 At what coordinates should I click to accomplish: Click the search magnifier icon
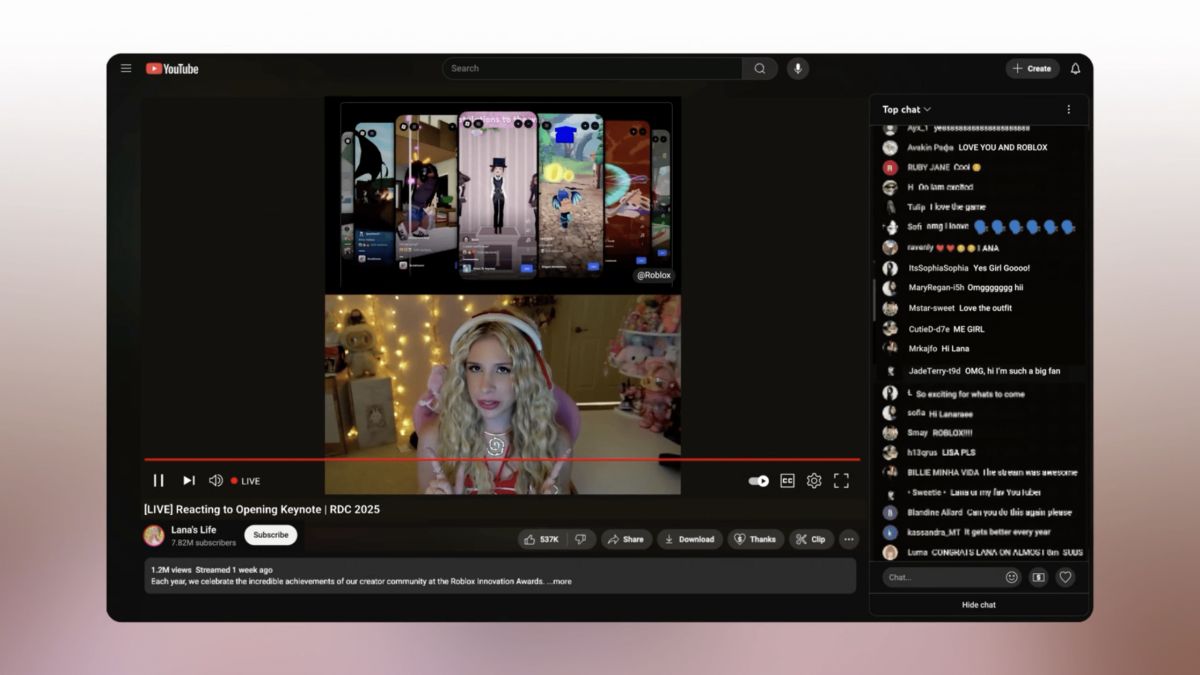[760, 68]
